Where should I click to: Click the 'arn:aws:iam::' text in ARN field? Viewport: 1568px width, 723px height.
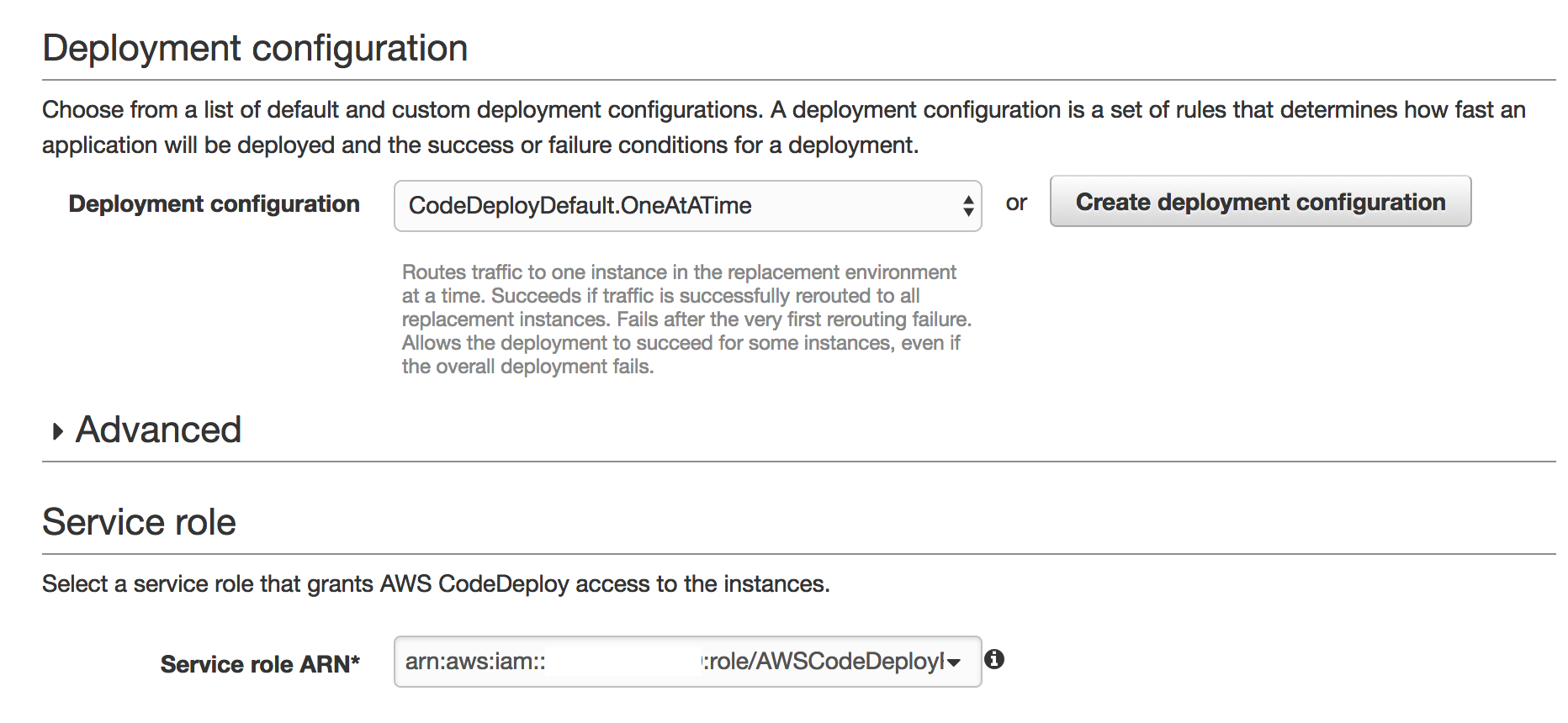pyautogui.click(x=475, y=662)
